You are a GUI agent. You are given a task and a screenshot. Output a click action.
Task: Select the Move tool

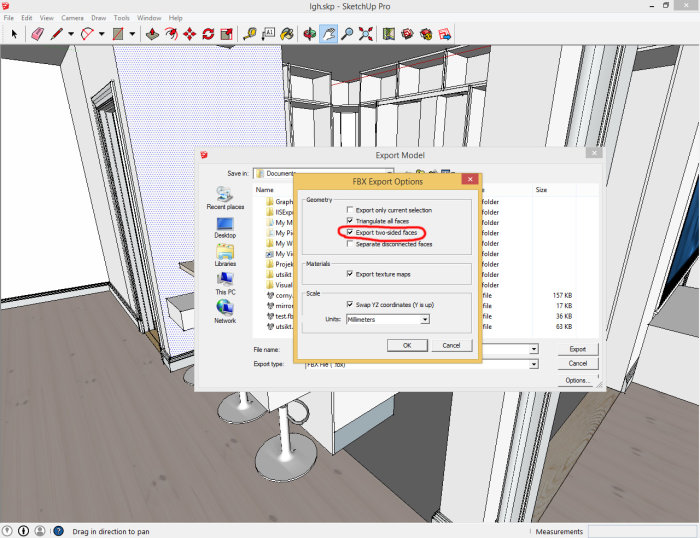pos(190,34)
